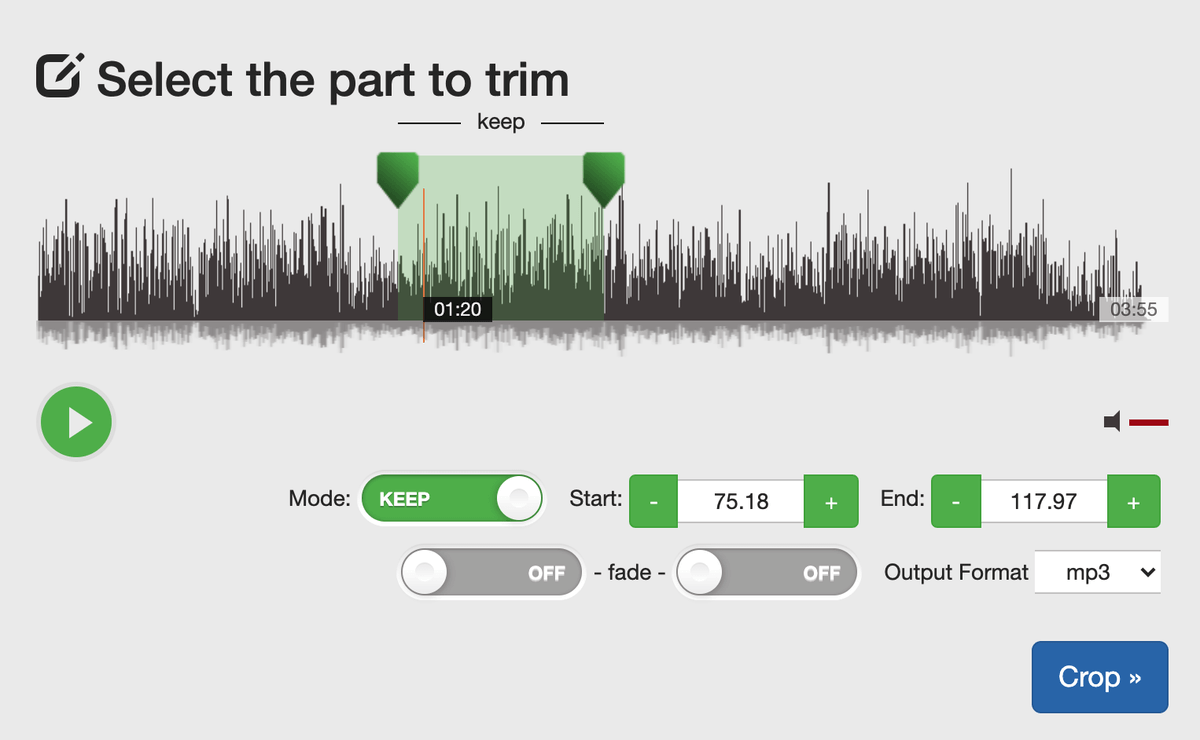
Task: Click the speaker volume icon
Action: coord(1112,422)
